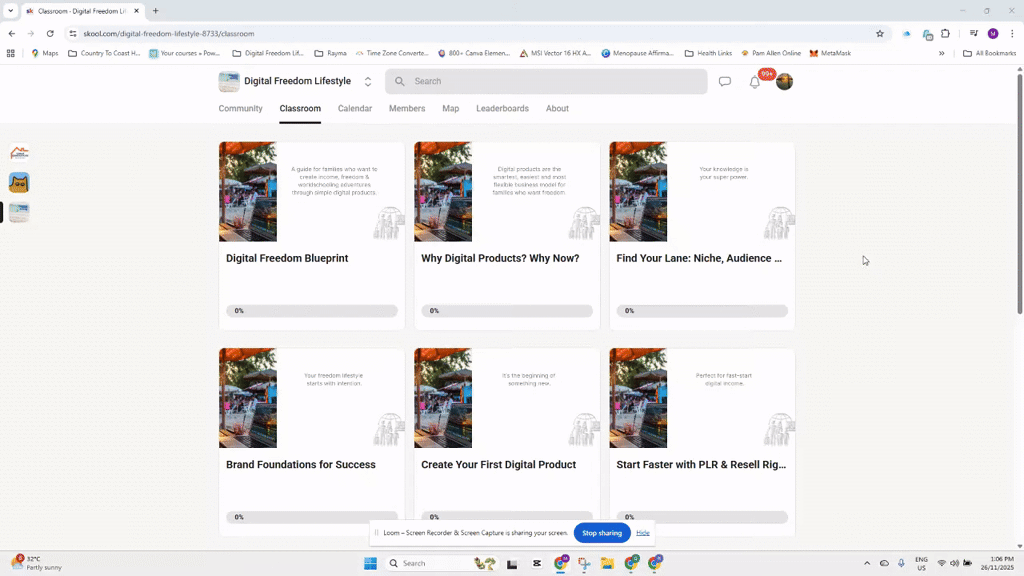
Task: Reload the page with the refresh icon
Action: click(50, 33)
